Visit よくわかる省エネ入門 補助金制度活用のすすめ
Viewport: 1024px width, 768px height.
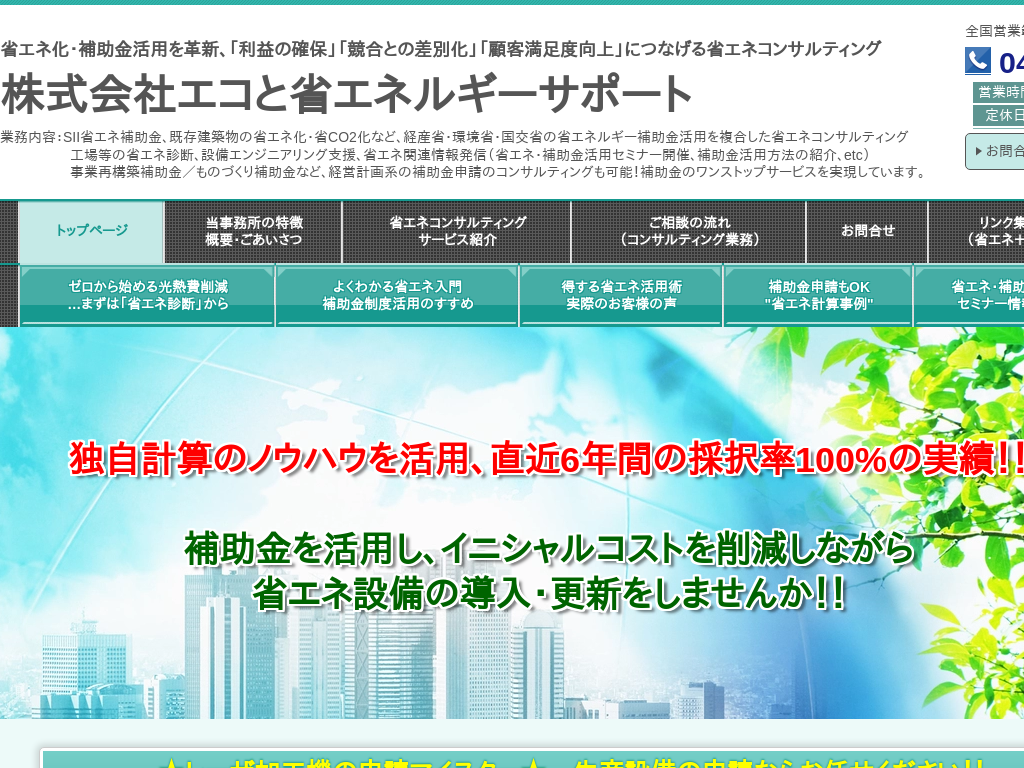pos(397,295)
